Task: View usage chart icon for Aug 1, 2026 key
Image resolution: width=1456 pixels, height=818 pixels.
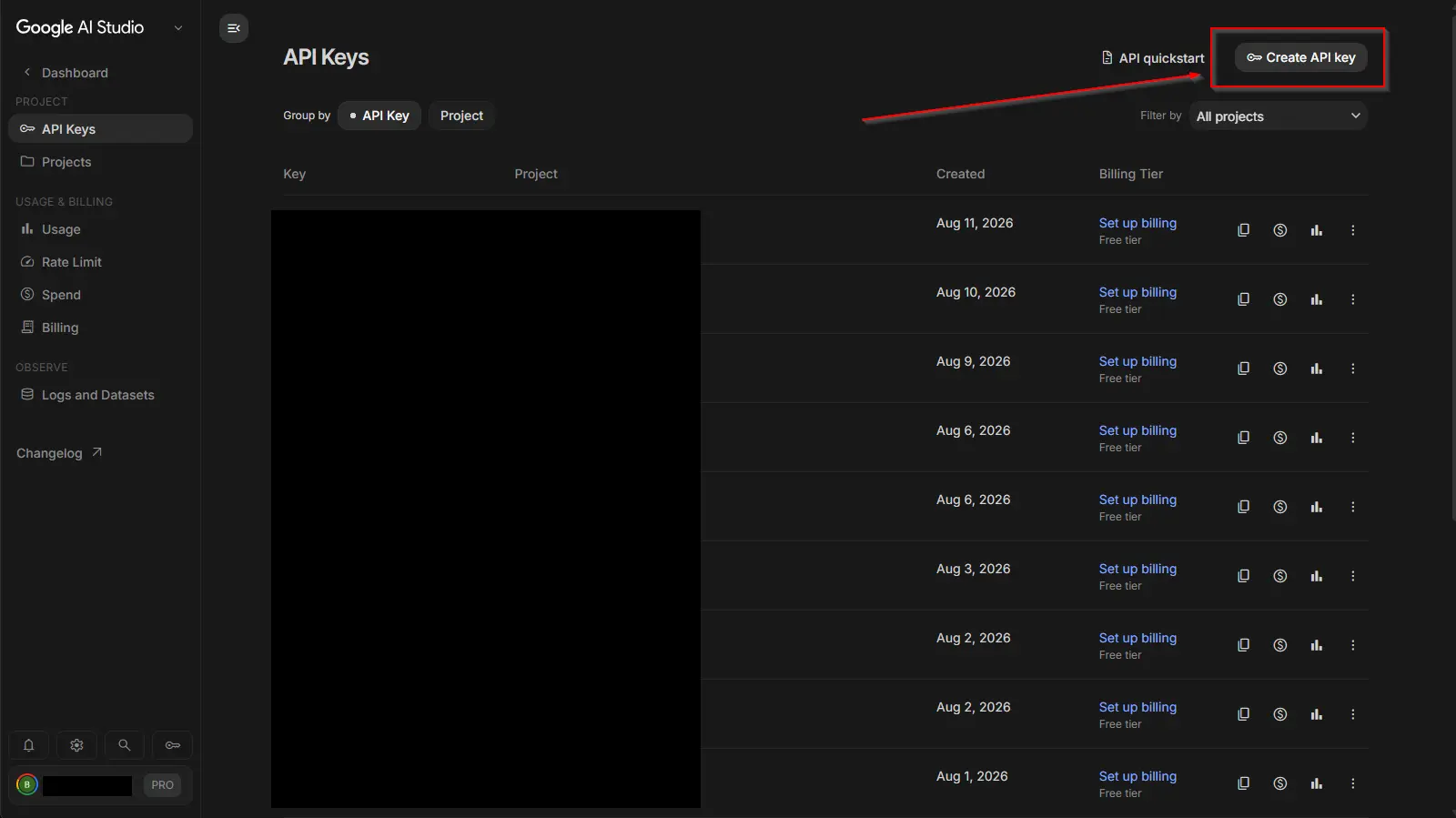Action: point(1316,783)
